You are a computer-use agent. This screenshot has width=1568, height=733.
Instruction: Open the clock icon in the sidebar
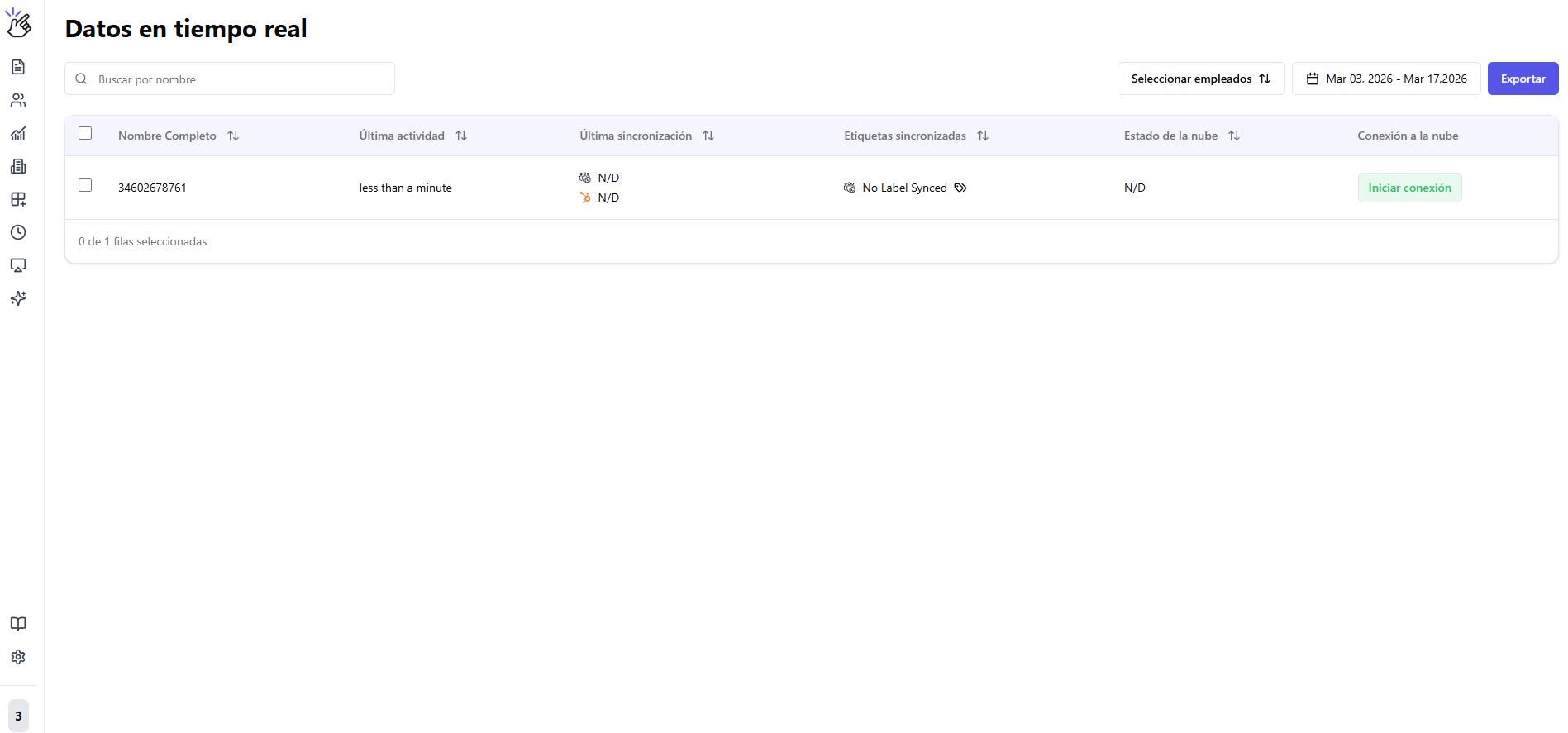click(x=18, y=232)
